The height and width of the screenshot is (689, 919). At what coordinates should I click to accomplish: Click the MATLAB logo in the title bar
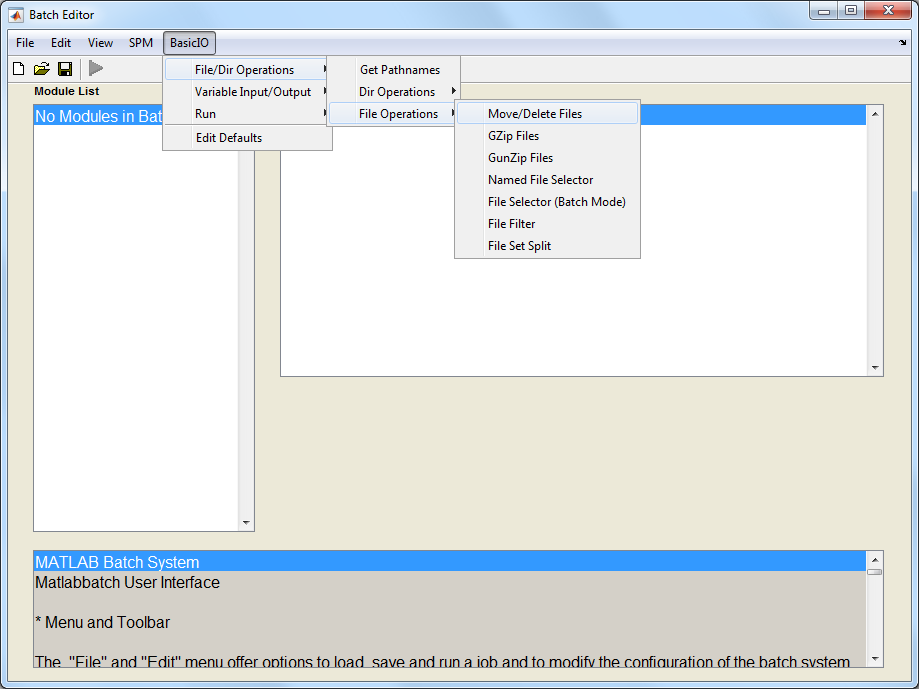click(16, 15)
